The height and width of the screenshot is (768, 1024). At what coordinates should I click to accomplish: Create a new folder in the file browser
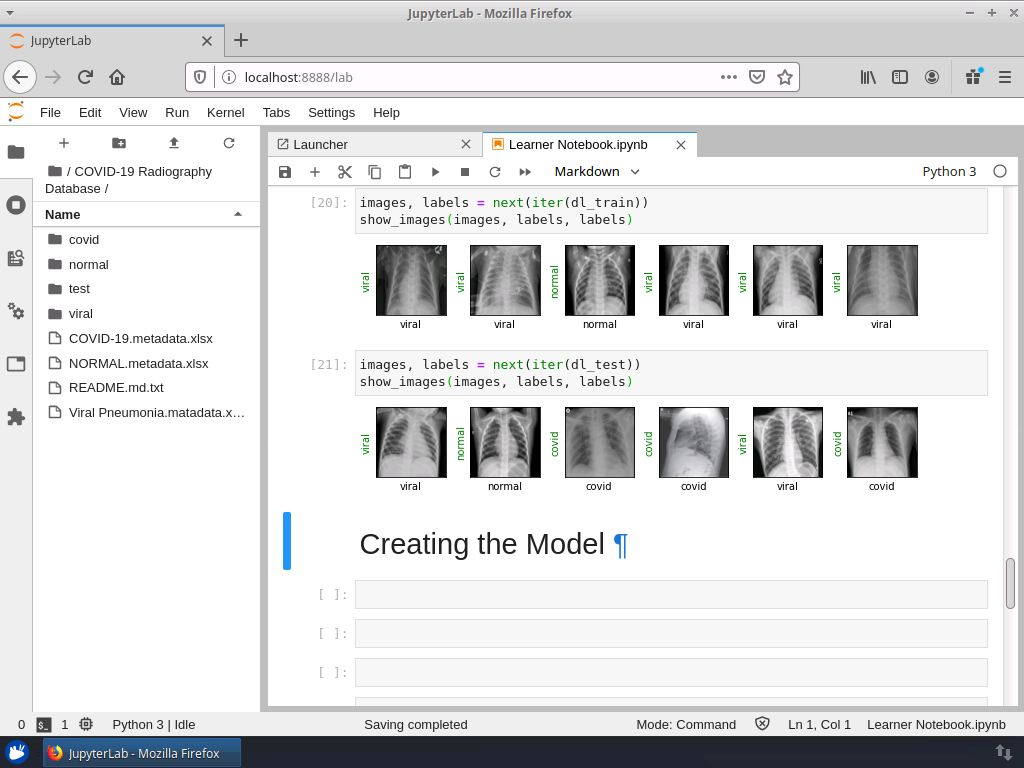pos(119,143)
